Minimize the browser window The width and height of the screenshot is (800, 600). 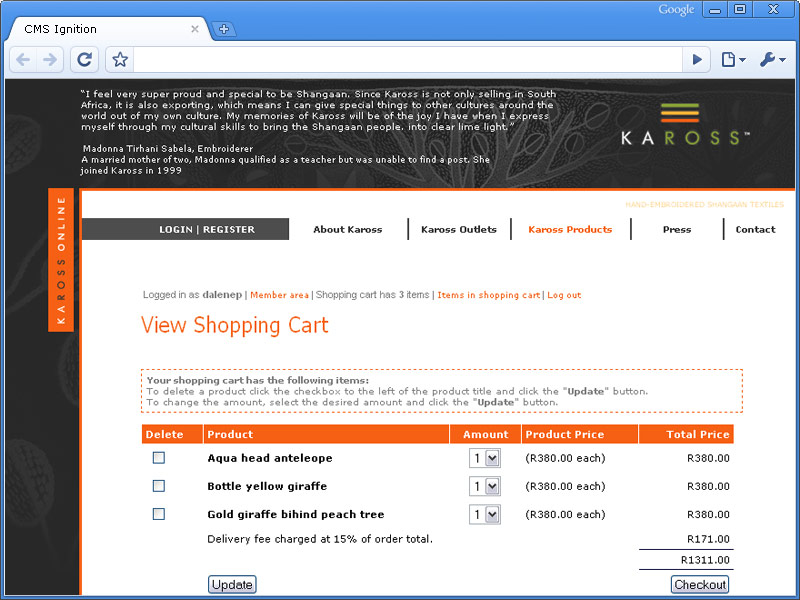(x=715, y=10)
